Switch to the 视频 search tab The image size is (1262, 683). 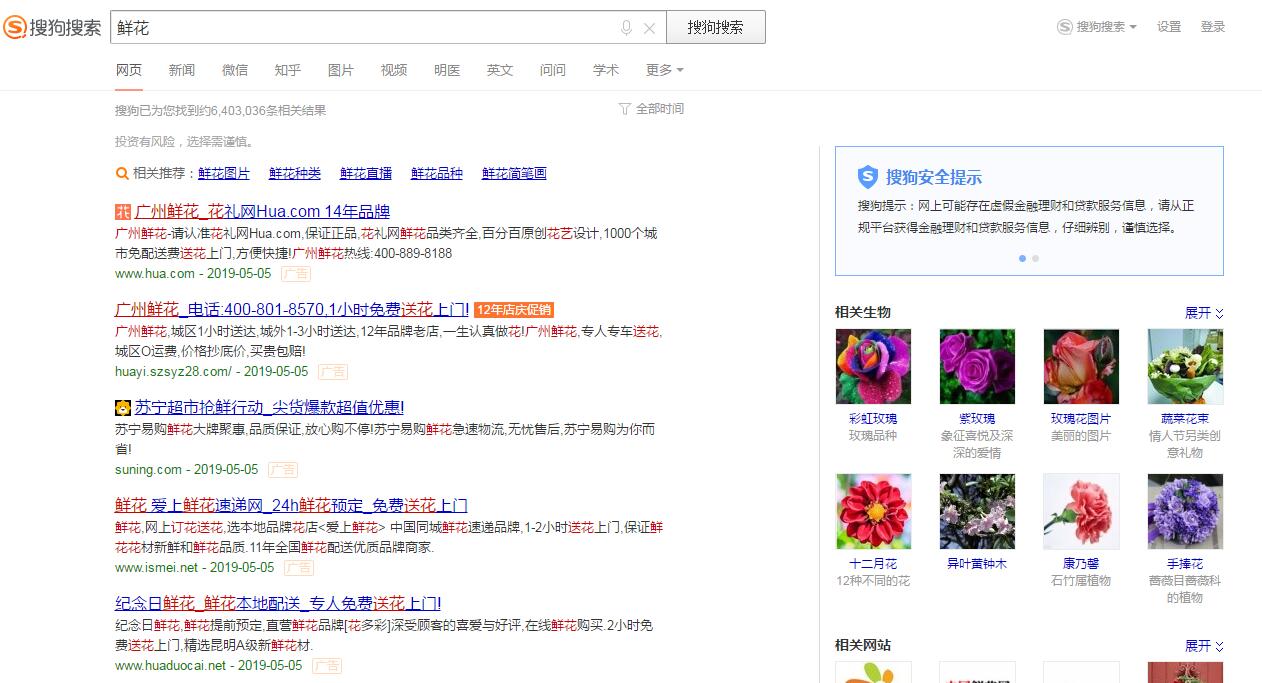(394, 70)
